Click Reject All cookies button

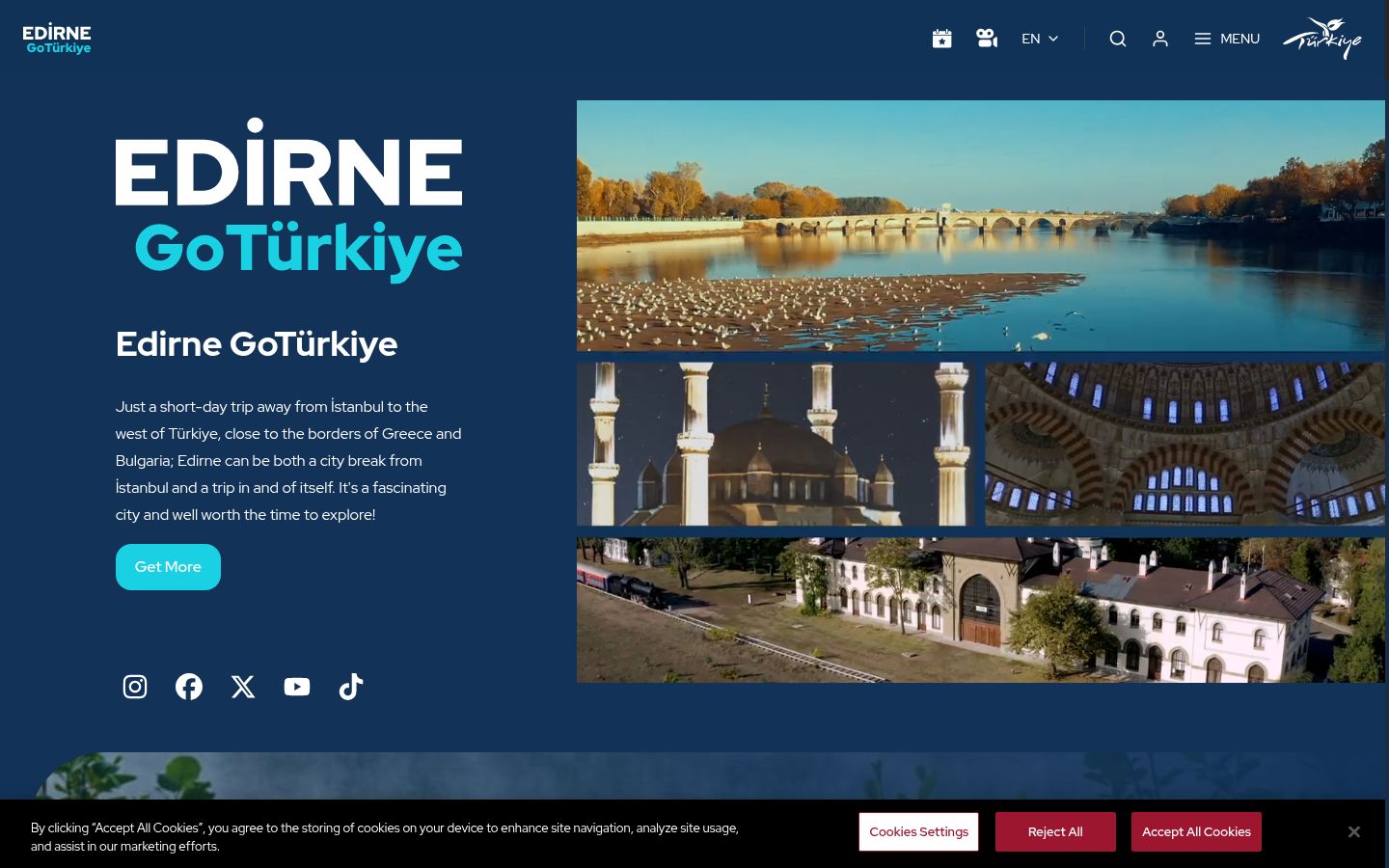[x=1055, y=831]
